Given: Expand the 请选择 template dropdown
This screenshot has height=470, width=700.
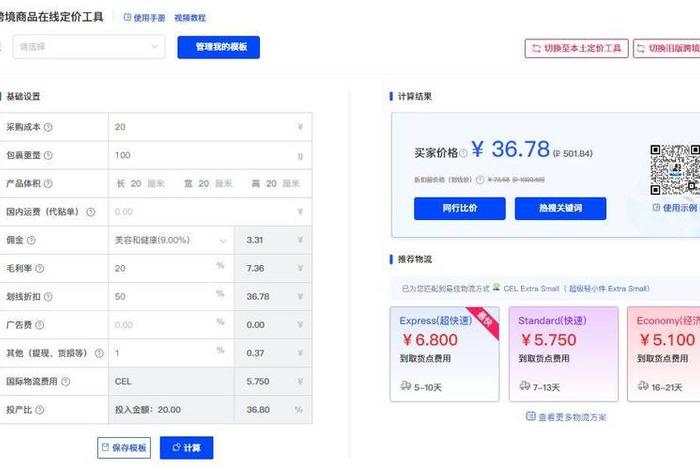Looking at the screenshot, I should click(x=89, y=47).
